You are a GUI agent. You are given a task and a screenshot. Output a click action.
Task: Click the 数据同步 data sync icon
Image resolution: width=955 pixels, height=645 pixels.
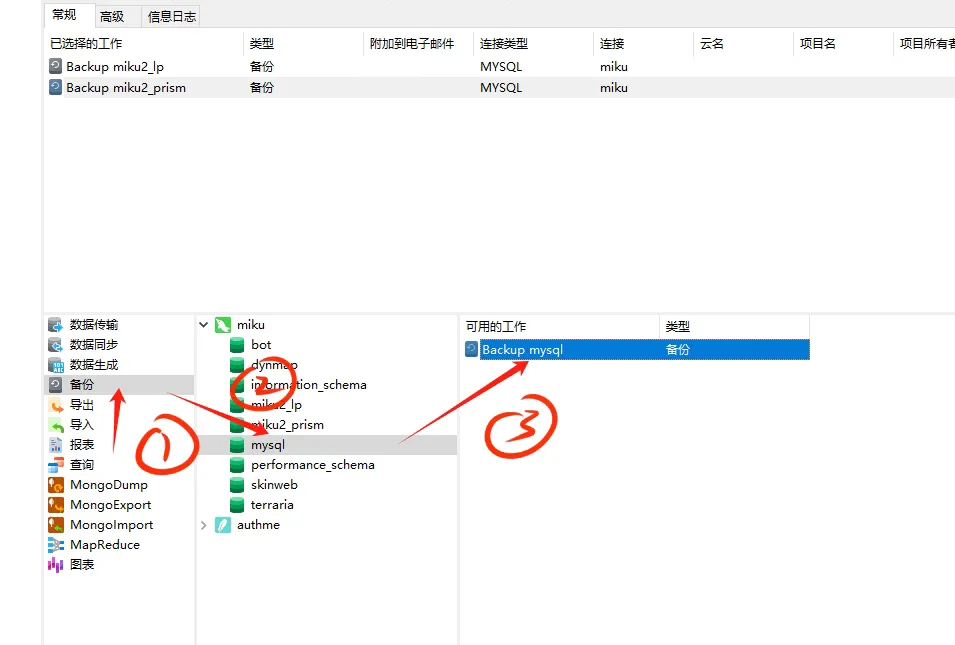[56, 345]
